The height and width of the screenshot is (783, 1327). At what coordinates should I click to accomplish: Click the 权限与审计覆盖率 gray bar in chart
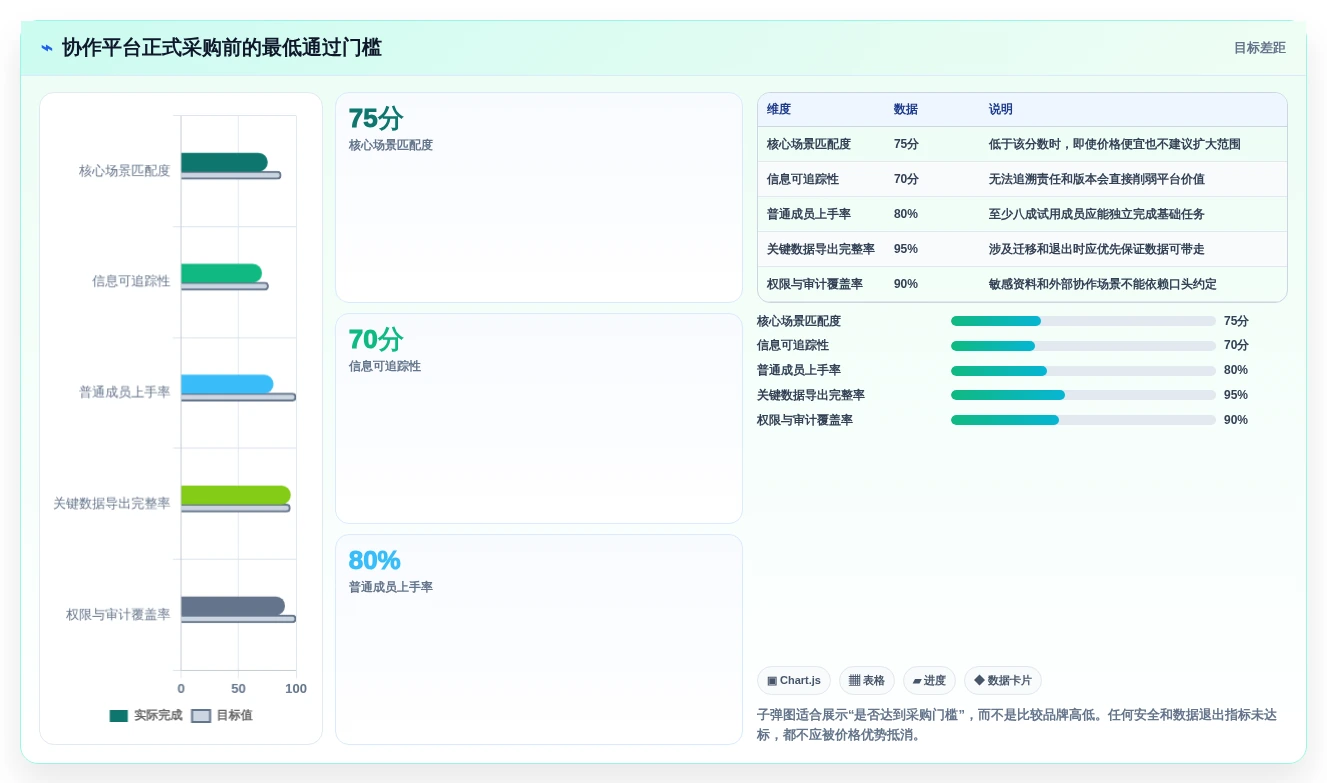233,606
